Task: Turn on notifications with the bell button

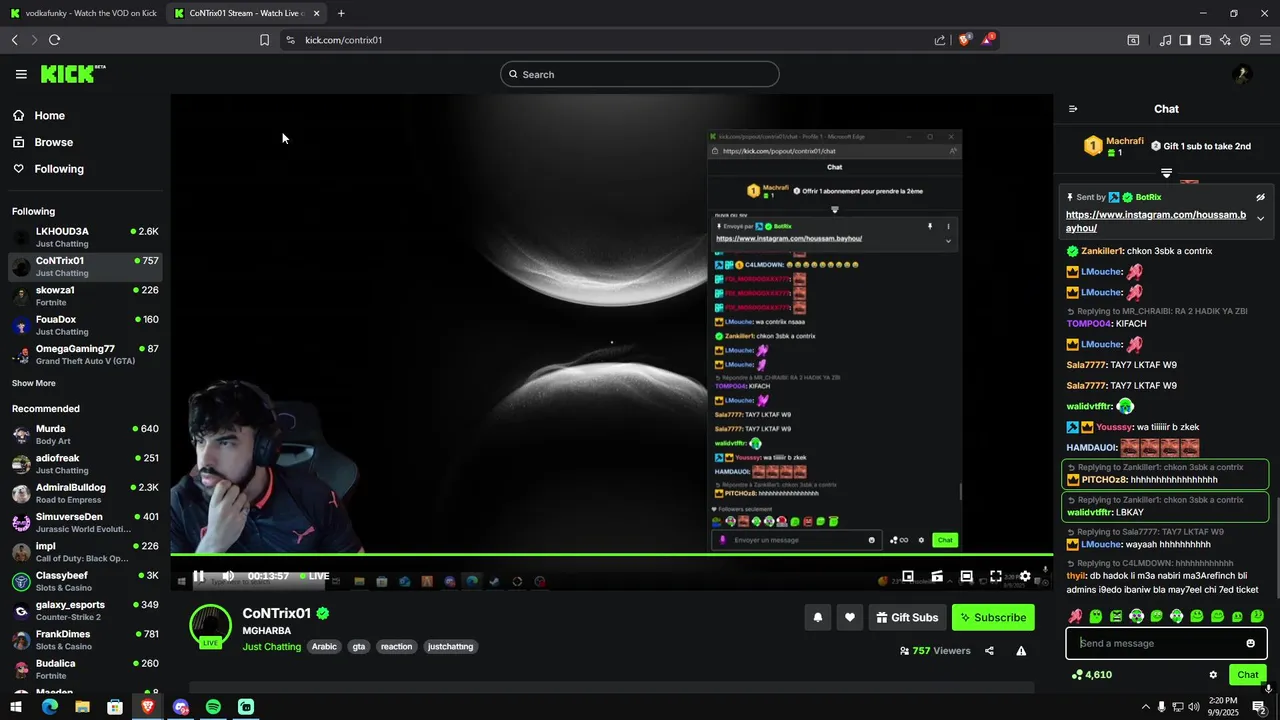Action: 817,617
